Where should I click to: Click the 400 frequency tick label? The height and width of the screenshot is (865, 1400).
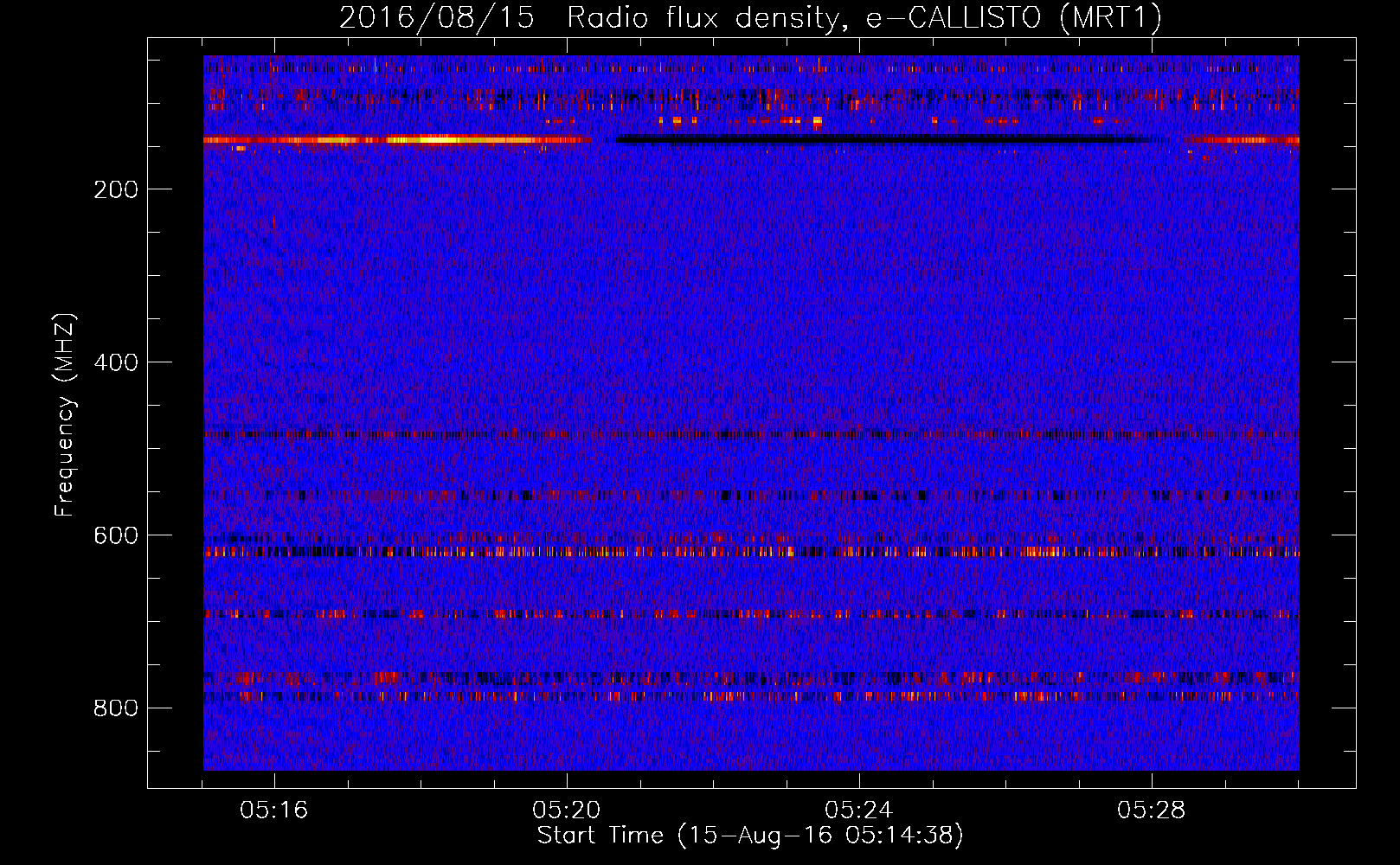tap(116, 362)
